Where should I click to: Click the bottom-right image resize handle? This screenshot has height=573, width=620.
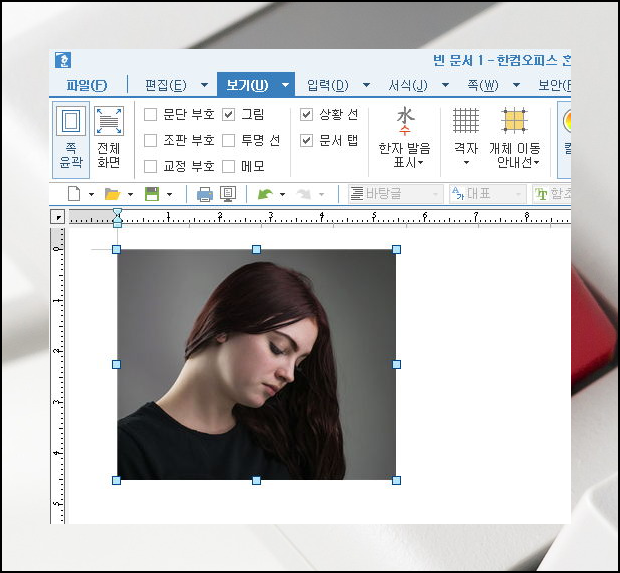pos(396,480)
